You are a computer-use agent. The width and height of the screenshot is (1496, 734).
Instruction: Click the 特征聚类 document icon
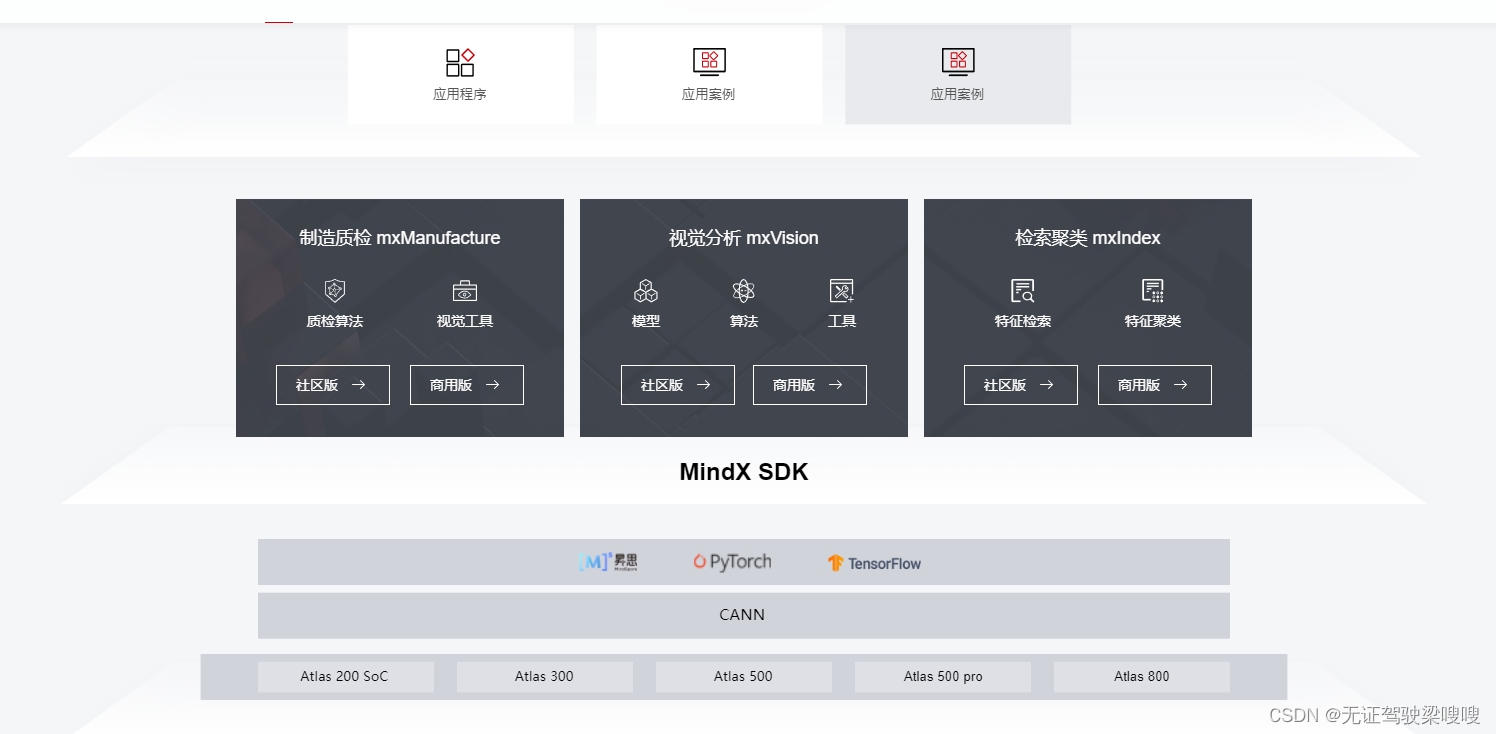click(x=1153, y=291)
